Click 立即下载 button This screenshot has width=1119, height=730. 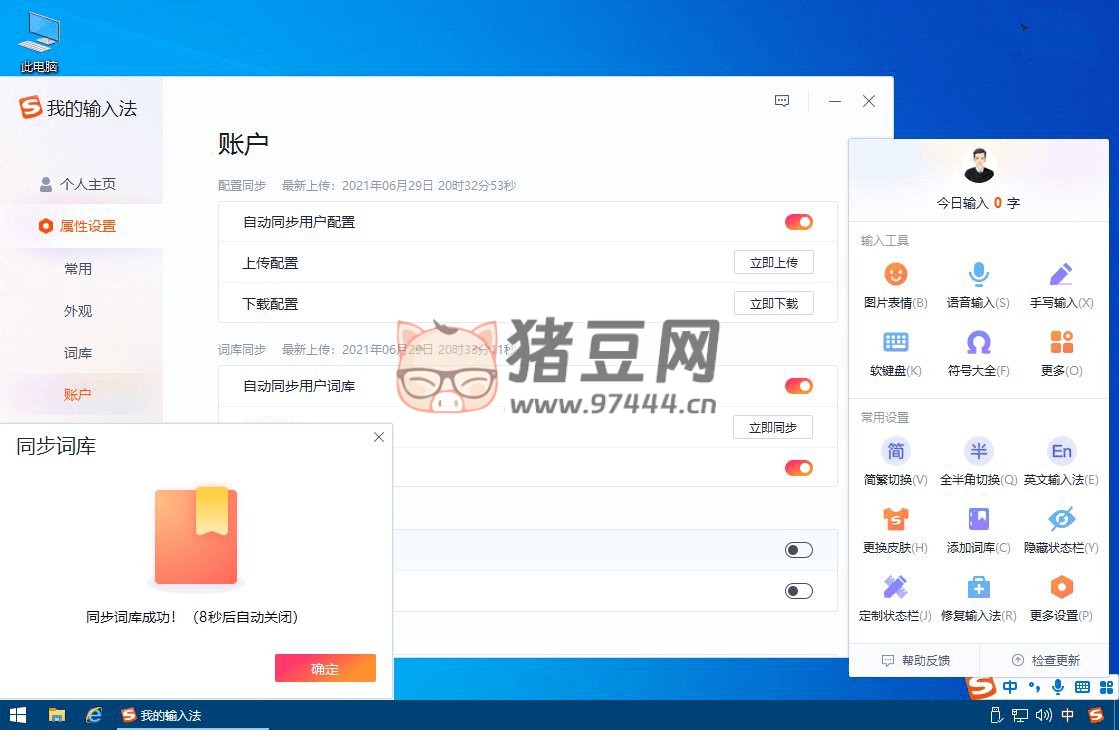tap(774, 303)
